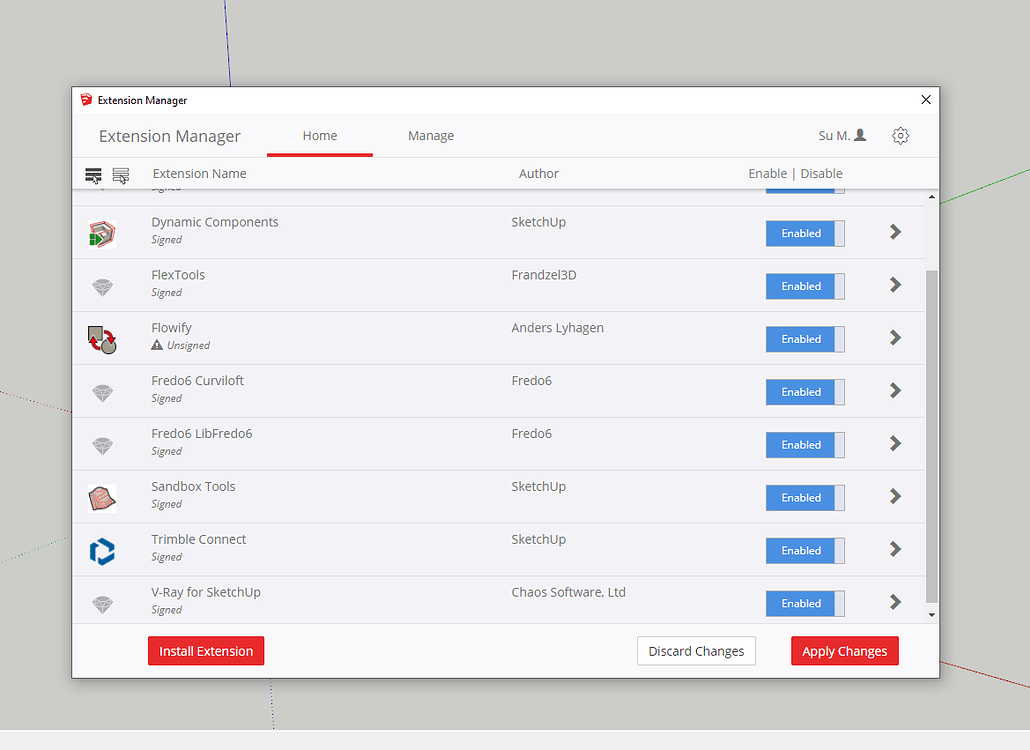The height and width of the screenshot is (750, 1030).
Task: Open the settings gear icon
Action: point(901,136)
